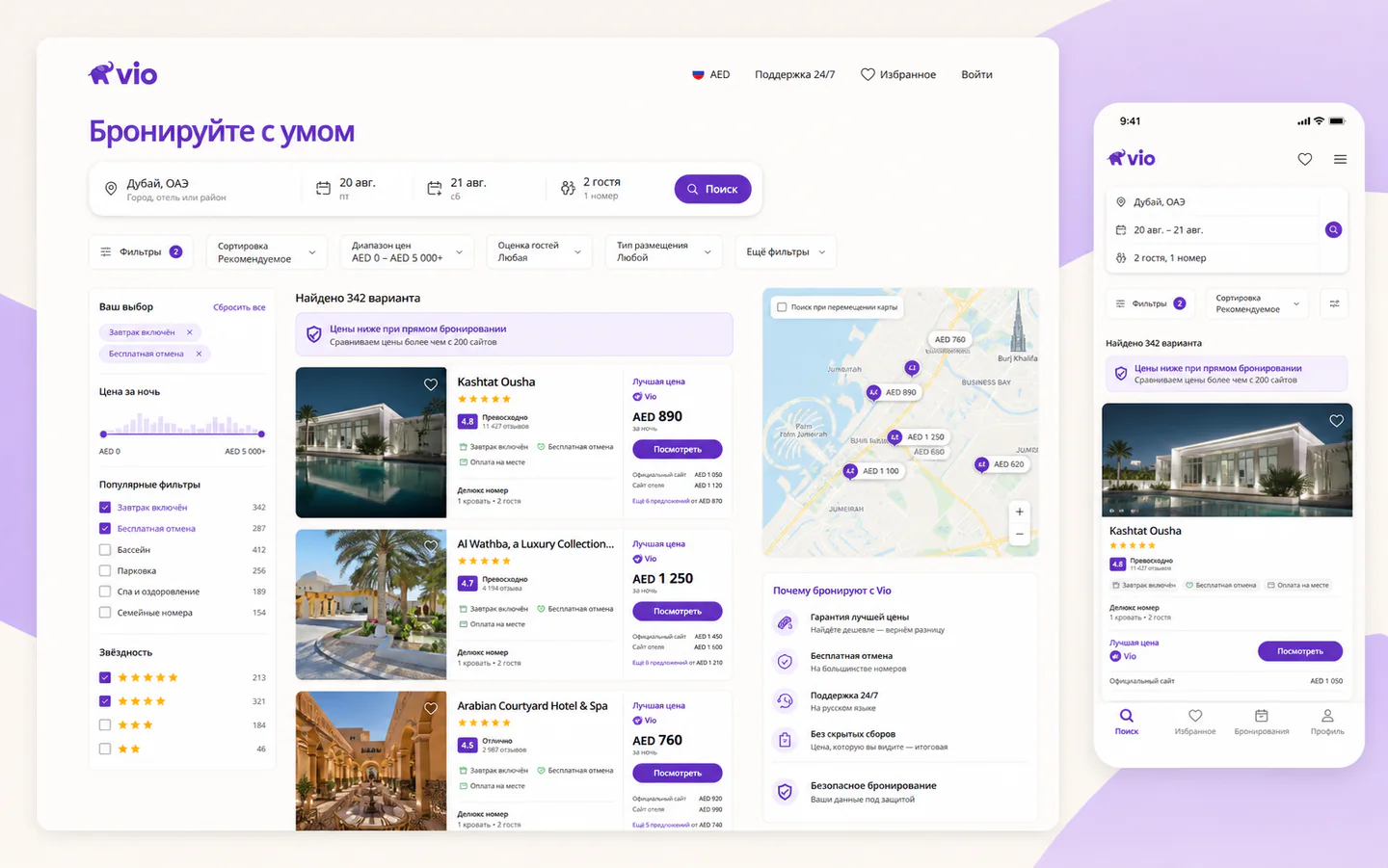
Task: Click the heart icon next to Избранное
Action: pyautogui.click(x=867, y=74)
